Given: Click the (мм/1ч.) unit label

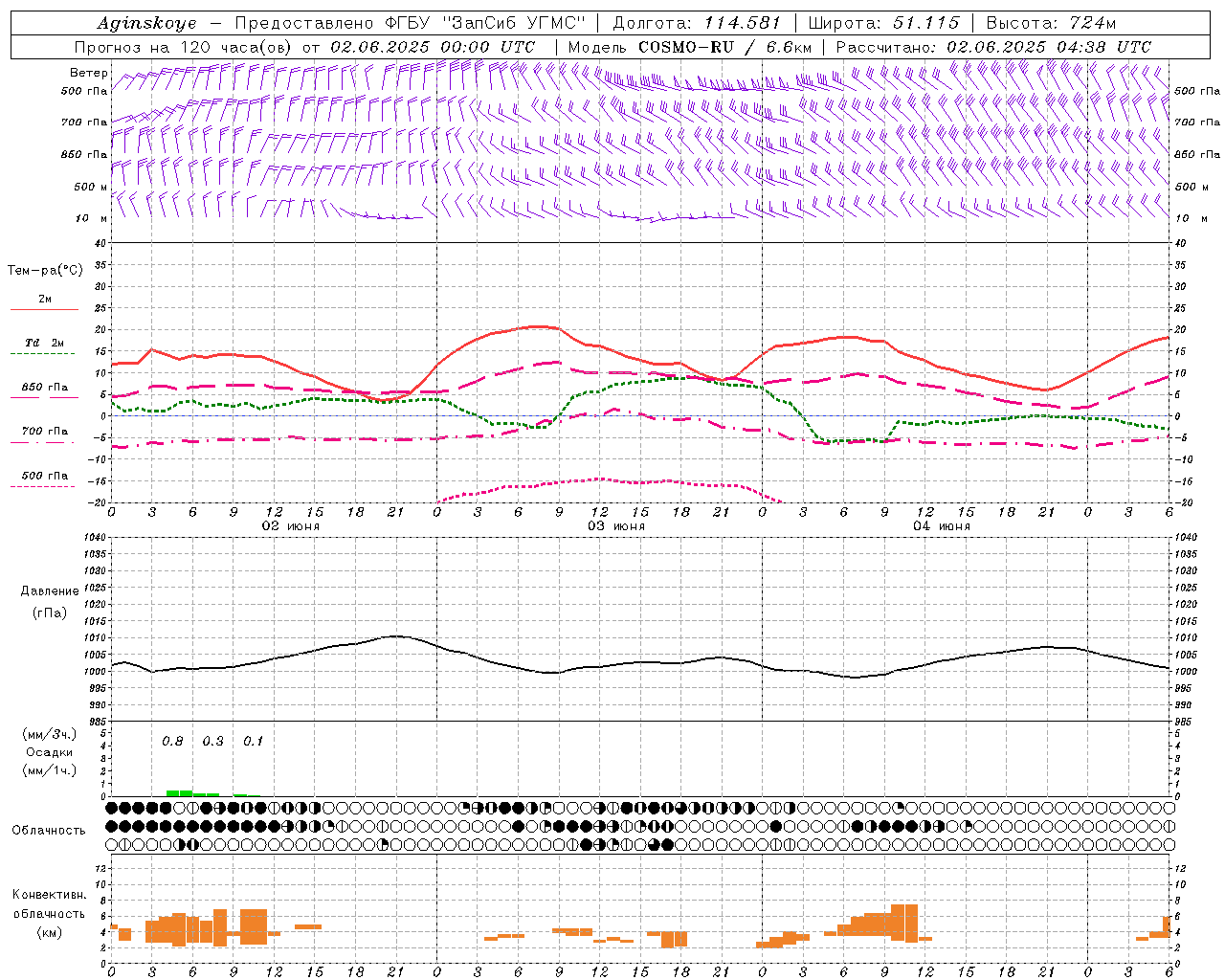Looking at the screenshot, I should click(50, 770).
